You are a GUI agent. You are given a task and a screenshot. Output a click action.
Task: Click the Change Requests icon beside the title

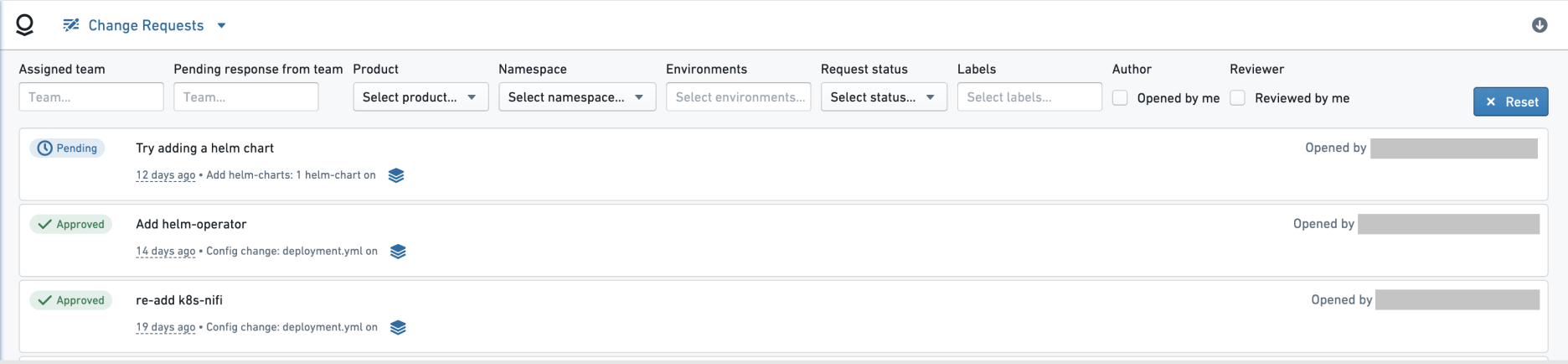coord(71,25)
